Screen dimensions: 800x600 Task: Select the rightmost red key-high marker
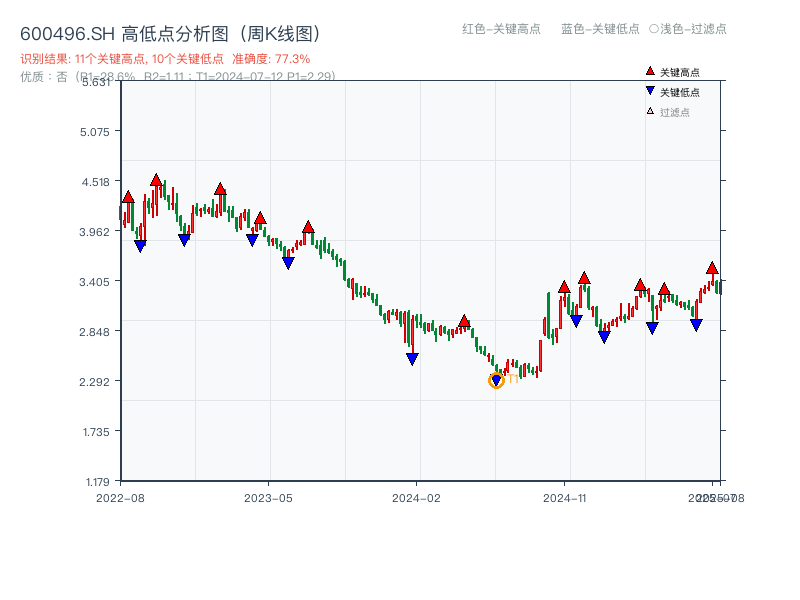point(712,268)
